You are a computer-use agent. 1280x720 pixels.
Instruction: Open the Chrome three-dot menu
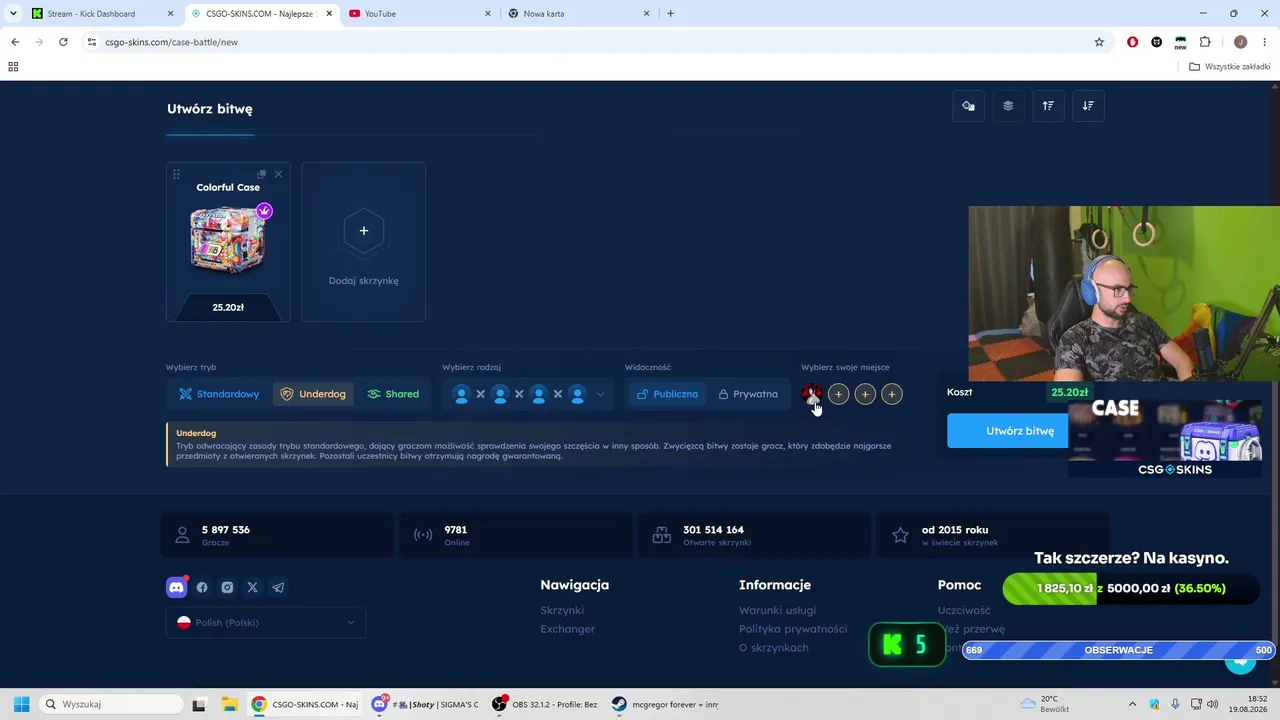pyautogui.click(x=1265, y=42)
